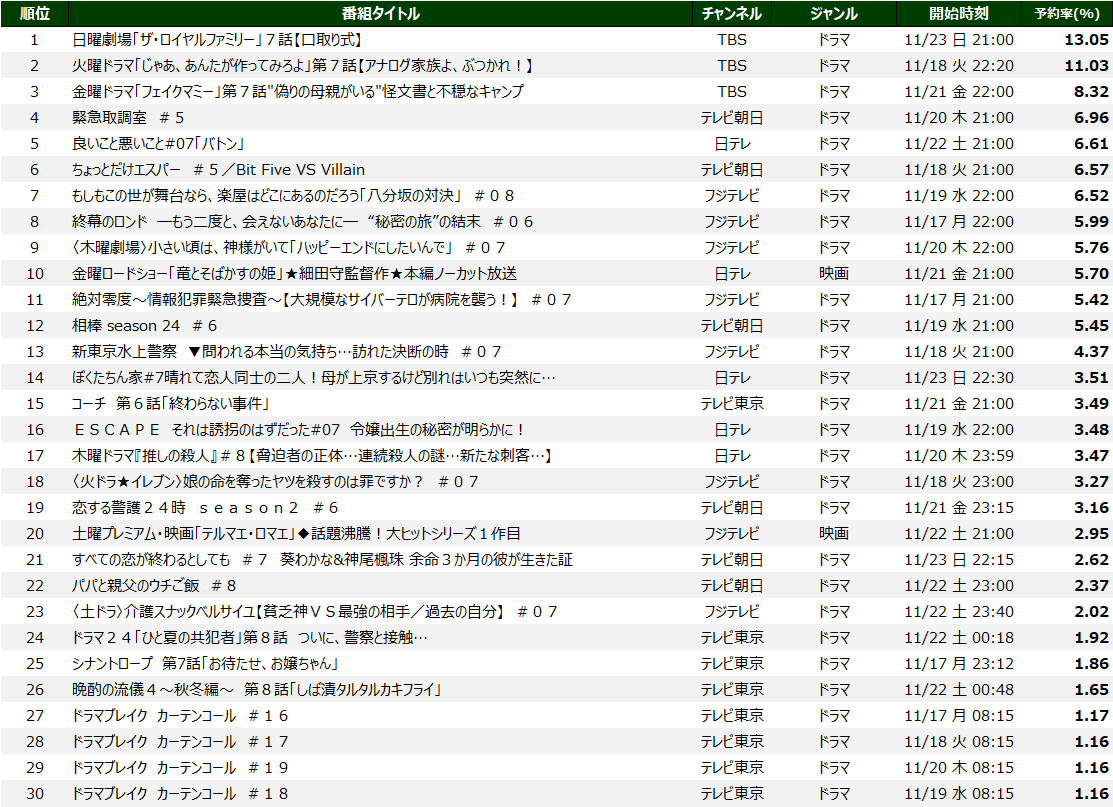Click the チャンネル column header

[x=732, y=13]
